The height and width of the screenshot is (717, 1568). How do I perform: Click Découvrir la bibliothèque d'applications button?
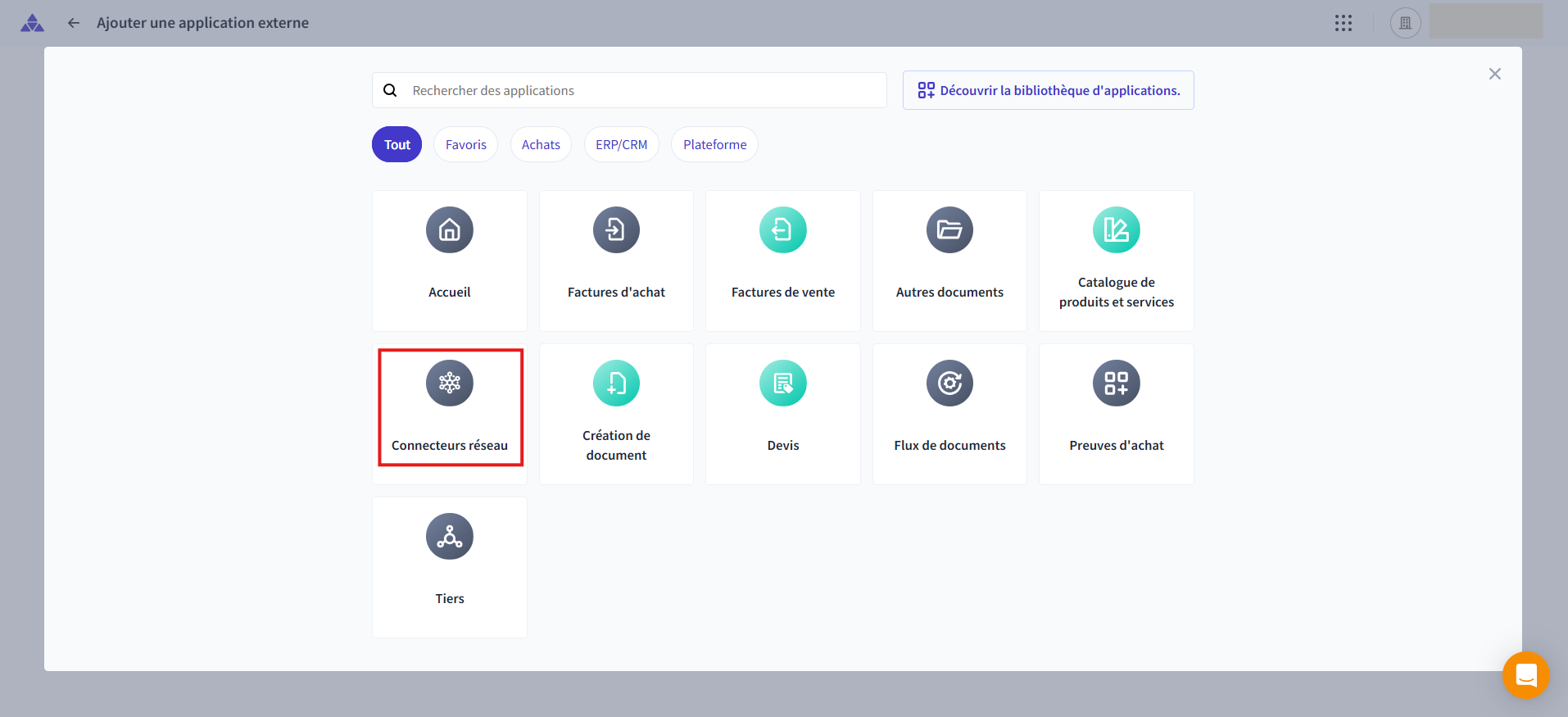1048,90
